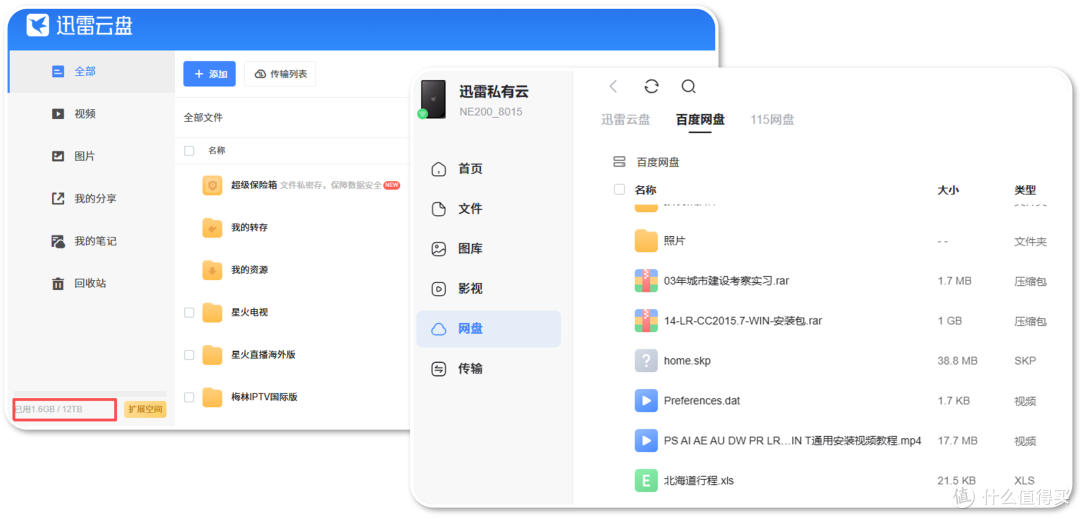
Task: Select file name 北海道行程.xls
Action: (699, 480)
